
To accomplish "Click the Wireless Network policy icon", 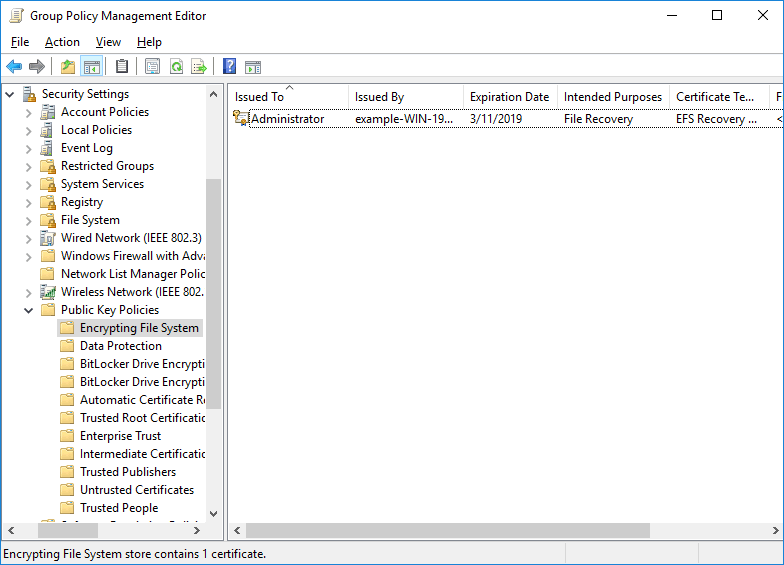I will tap(48, 292).
